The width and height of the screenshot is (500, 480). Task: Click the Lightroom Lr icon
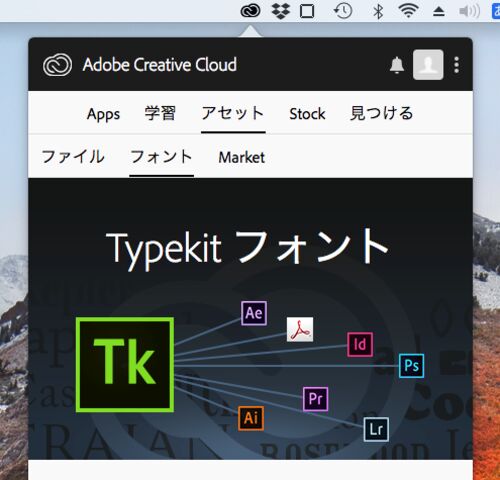coord(376,429)
